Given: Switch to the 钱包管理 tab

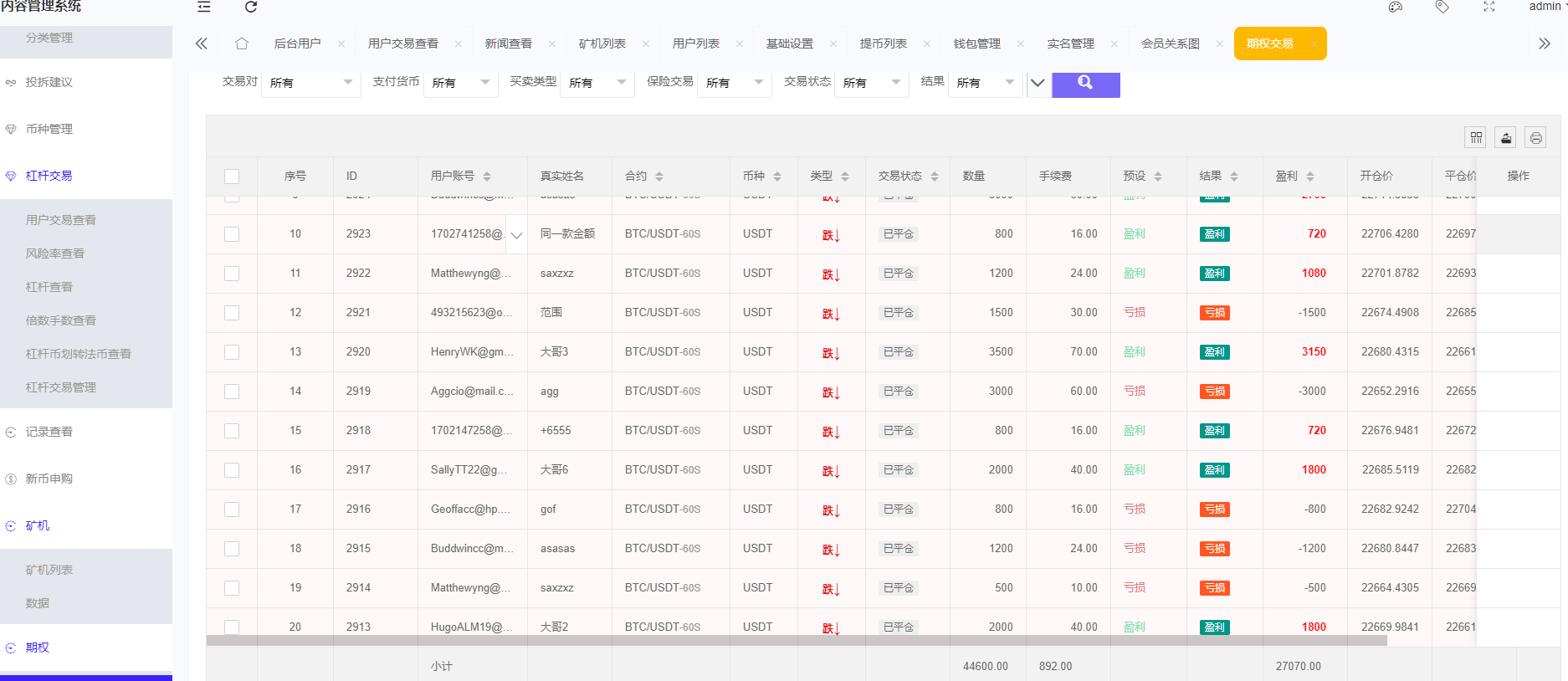Looking at the screenshot, I should [x=976, y=44].
